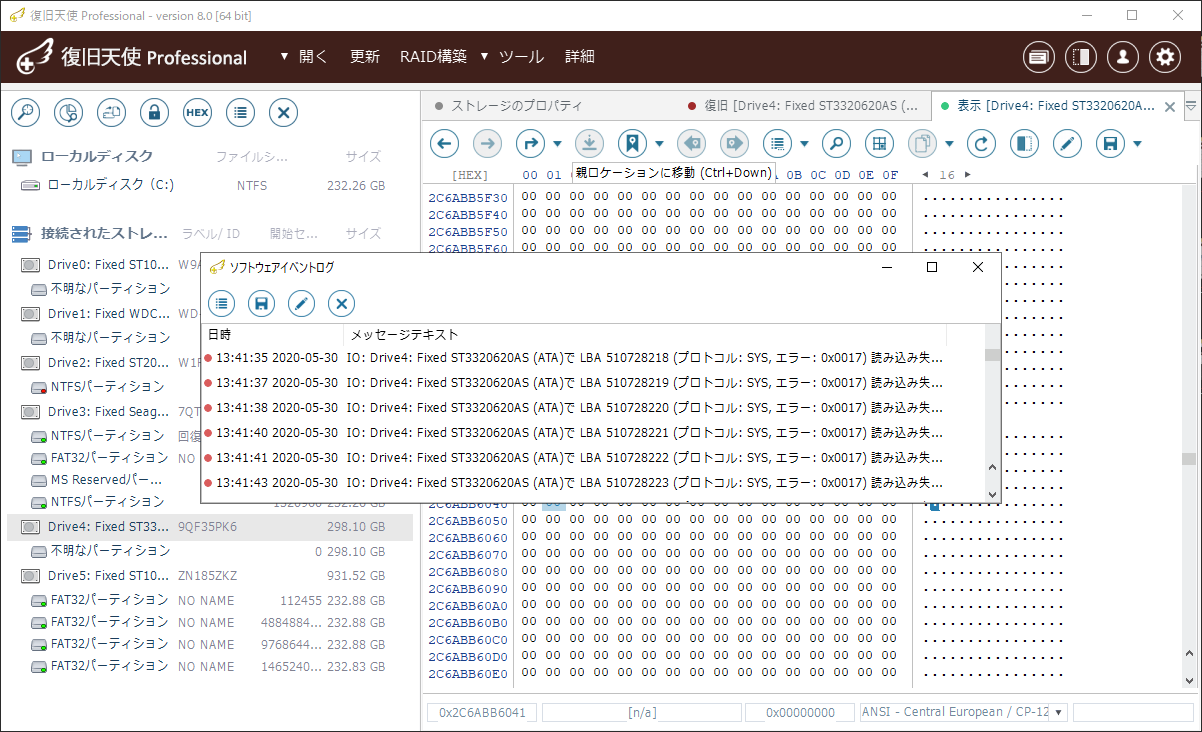
Task: Switch to the 復旧 [Drive4: Fixed ST3320620AS tab
Action: pyautogui.click(x=804, y=106)
